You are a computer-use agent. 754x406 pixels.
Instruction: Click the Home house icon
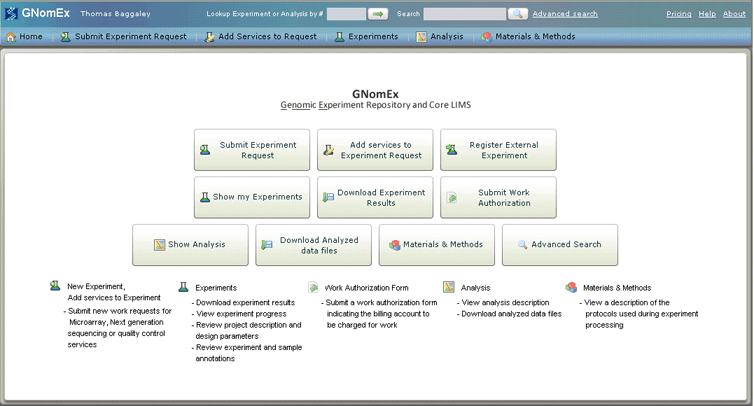(x=11, y=37)
